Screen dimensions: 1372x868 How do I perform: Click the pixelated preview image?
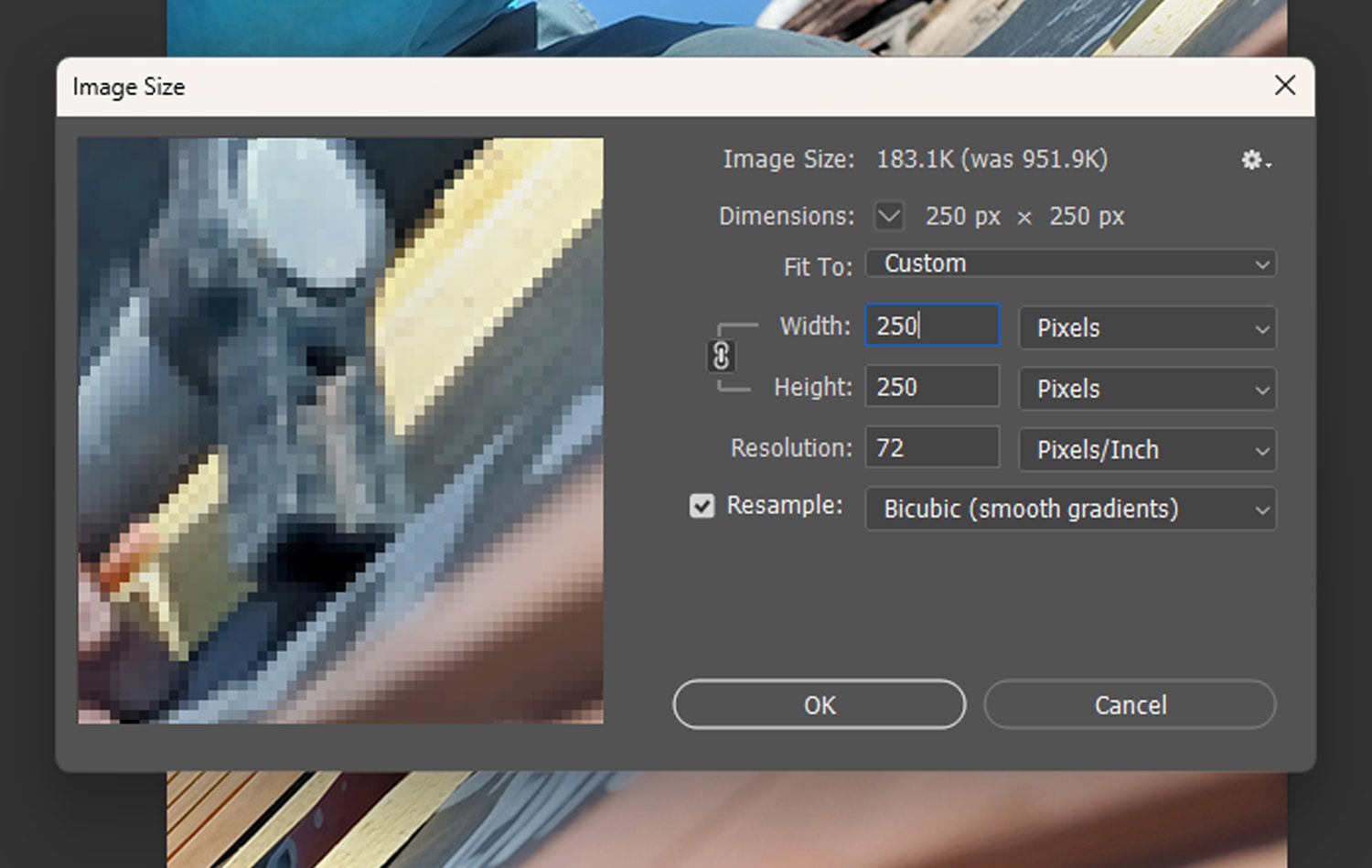[340, 430]
